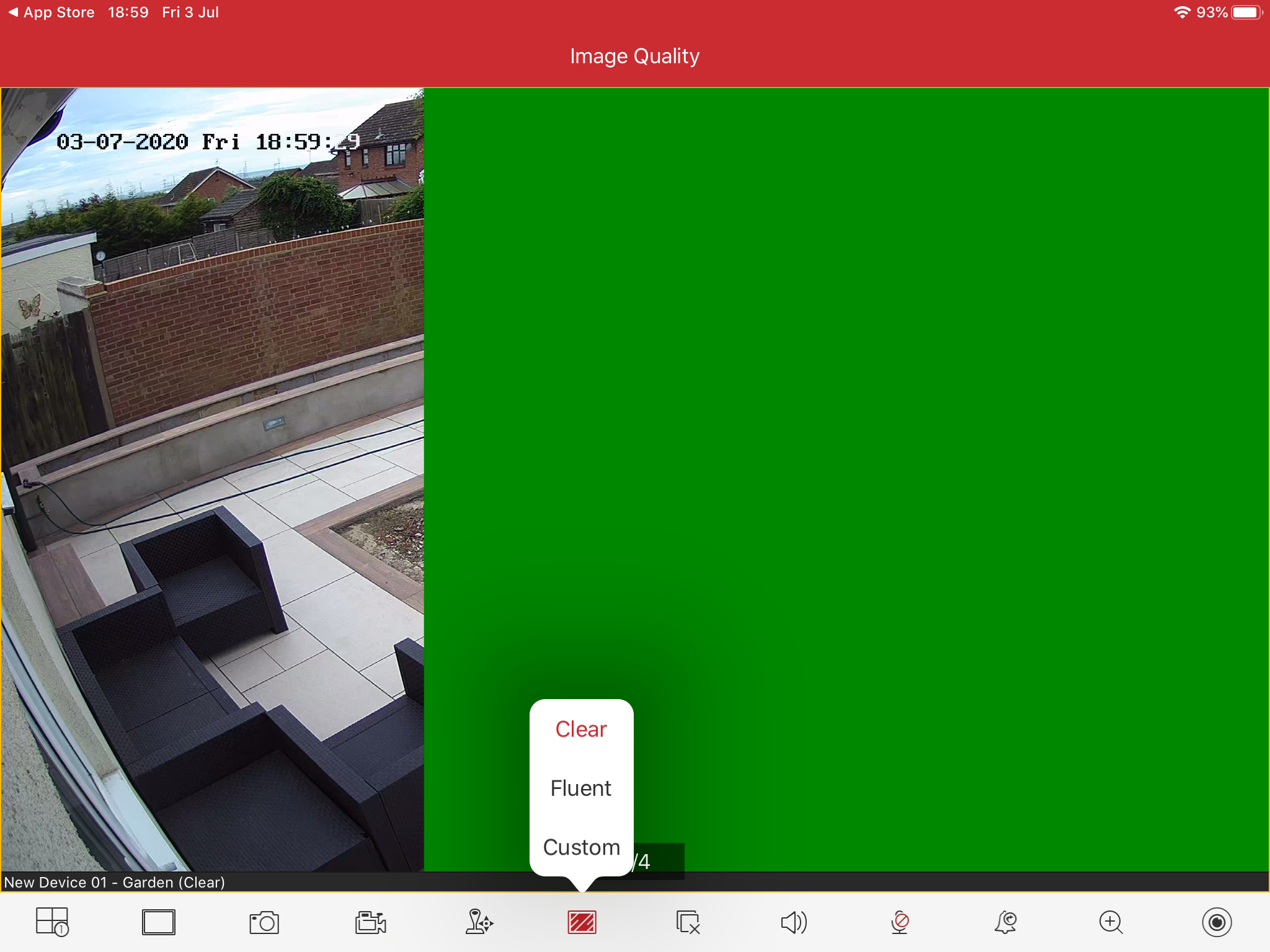The image size is (1270, 952).
Task: Switch to single window view
Action: 158,922
